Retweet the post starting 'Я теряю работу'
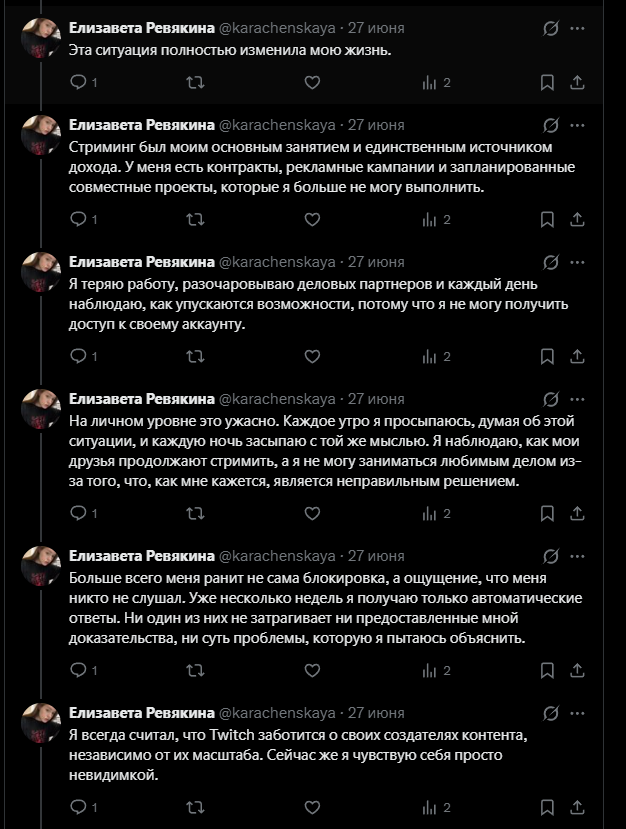The image size is (626, 829). (195, 356)
